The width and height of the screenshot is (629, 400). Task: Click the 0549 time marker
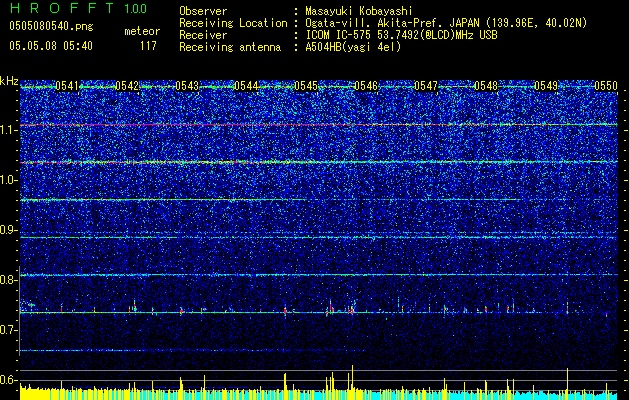pos(546,86)
